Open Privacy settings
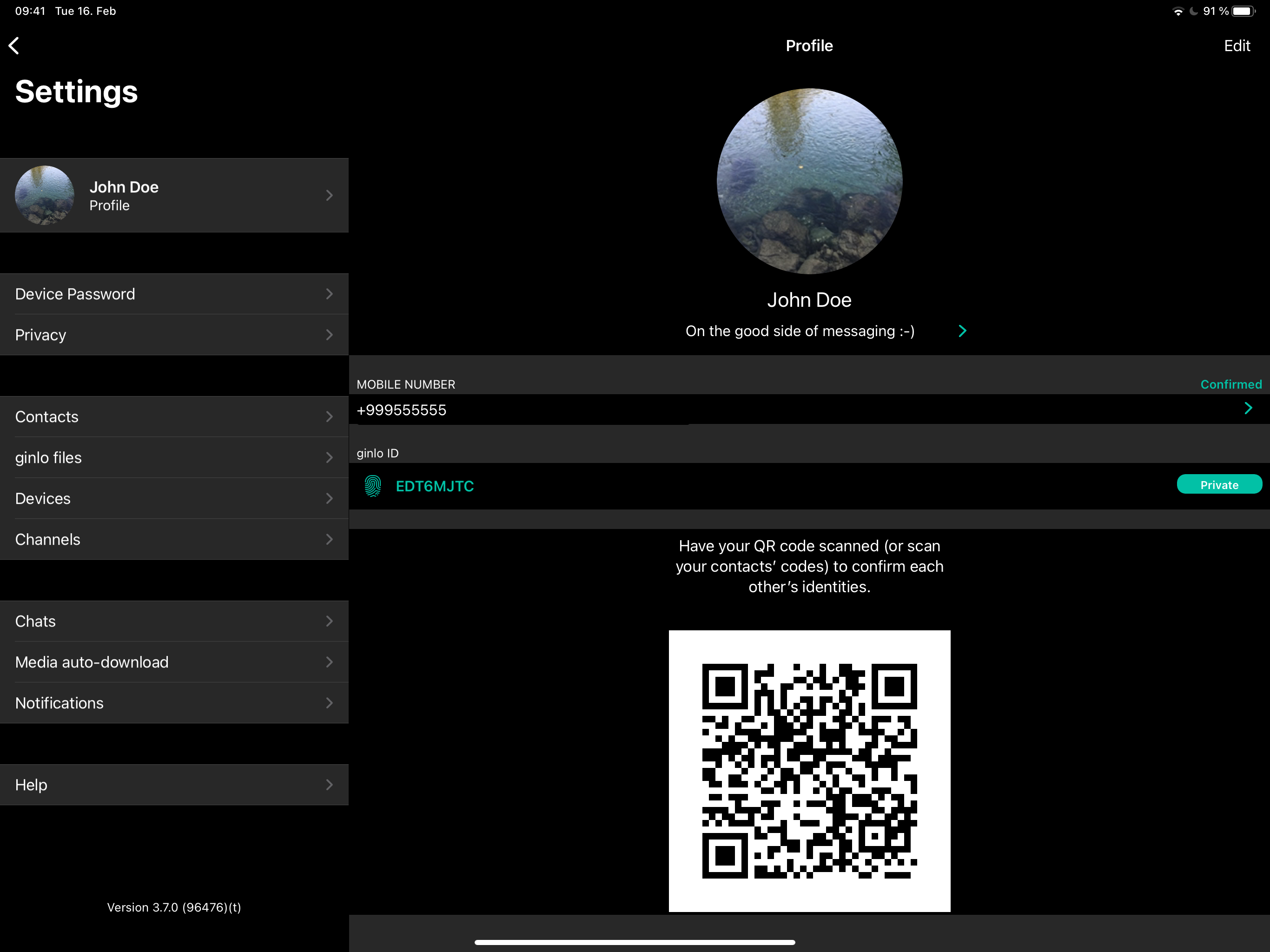The image size is (1270, 952). (174, 335)
